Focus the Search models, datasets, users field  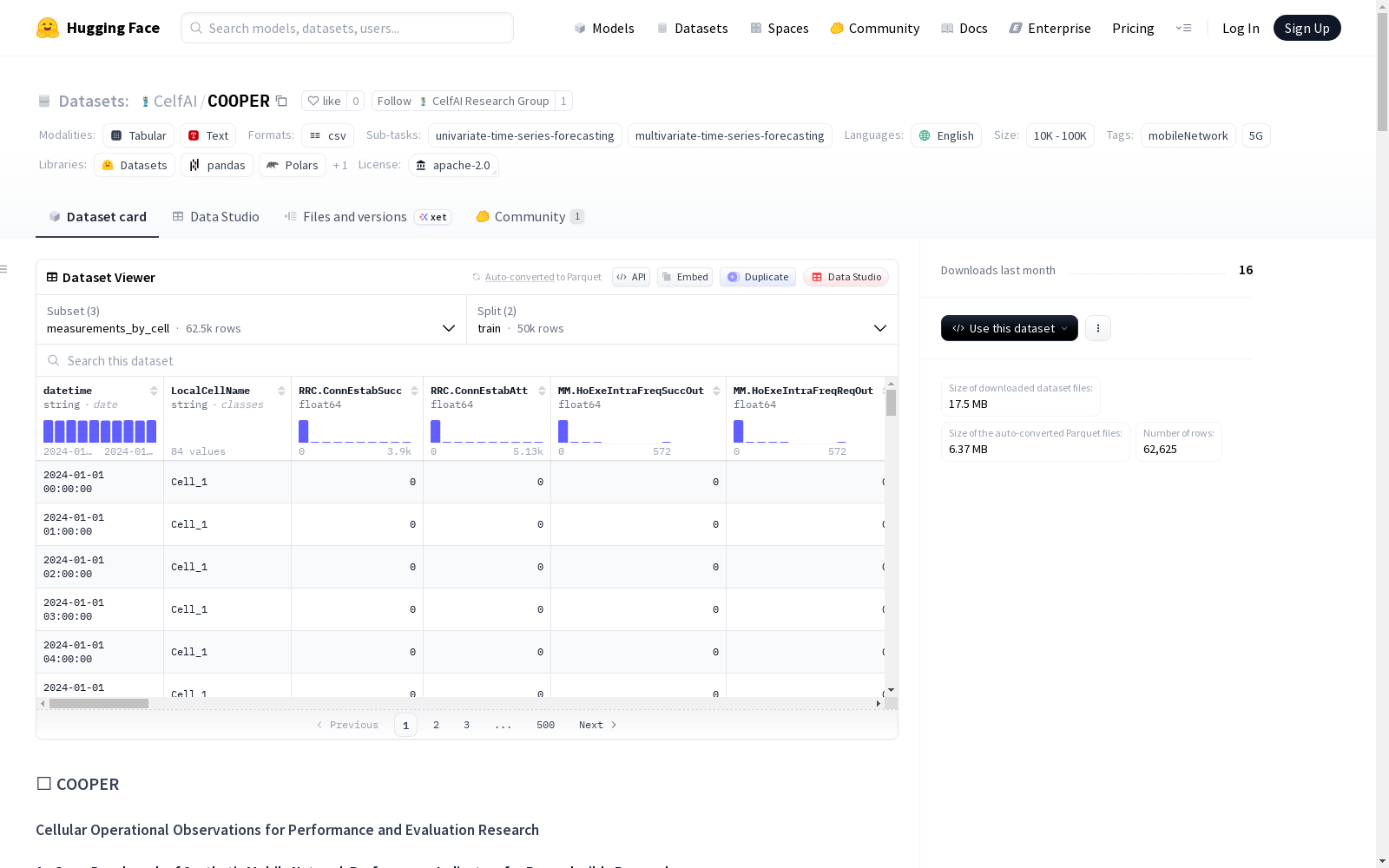(347, 28)
